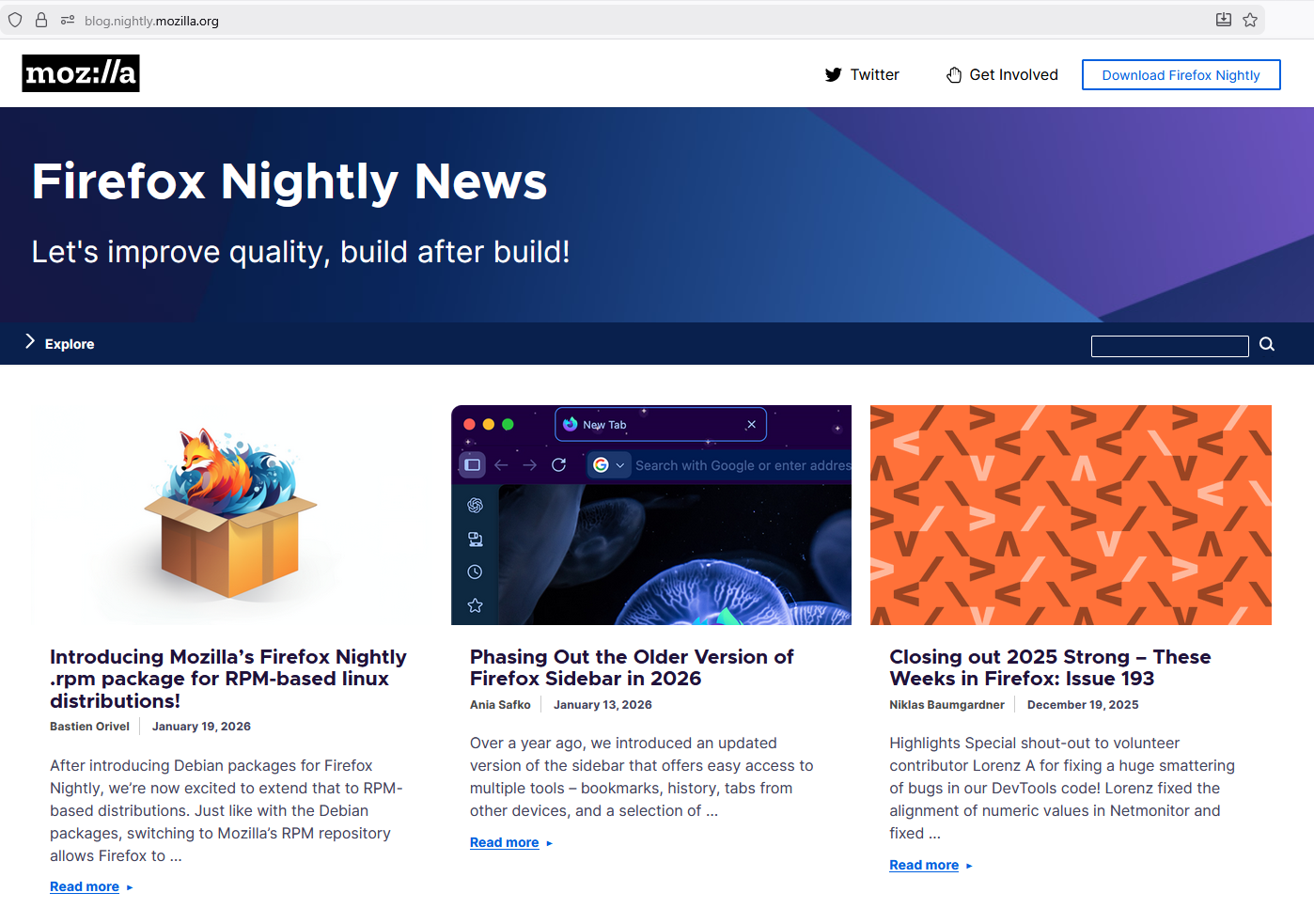Open the Firefox sidebar screenshot thumbnail
Image resolution: width=1314 pixels, height=924 pixels.
[651, 515]
